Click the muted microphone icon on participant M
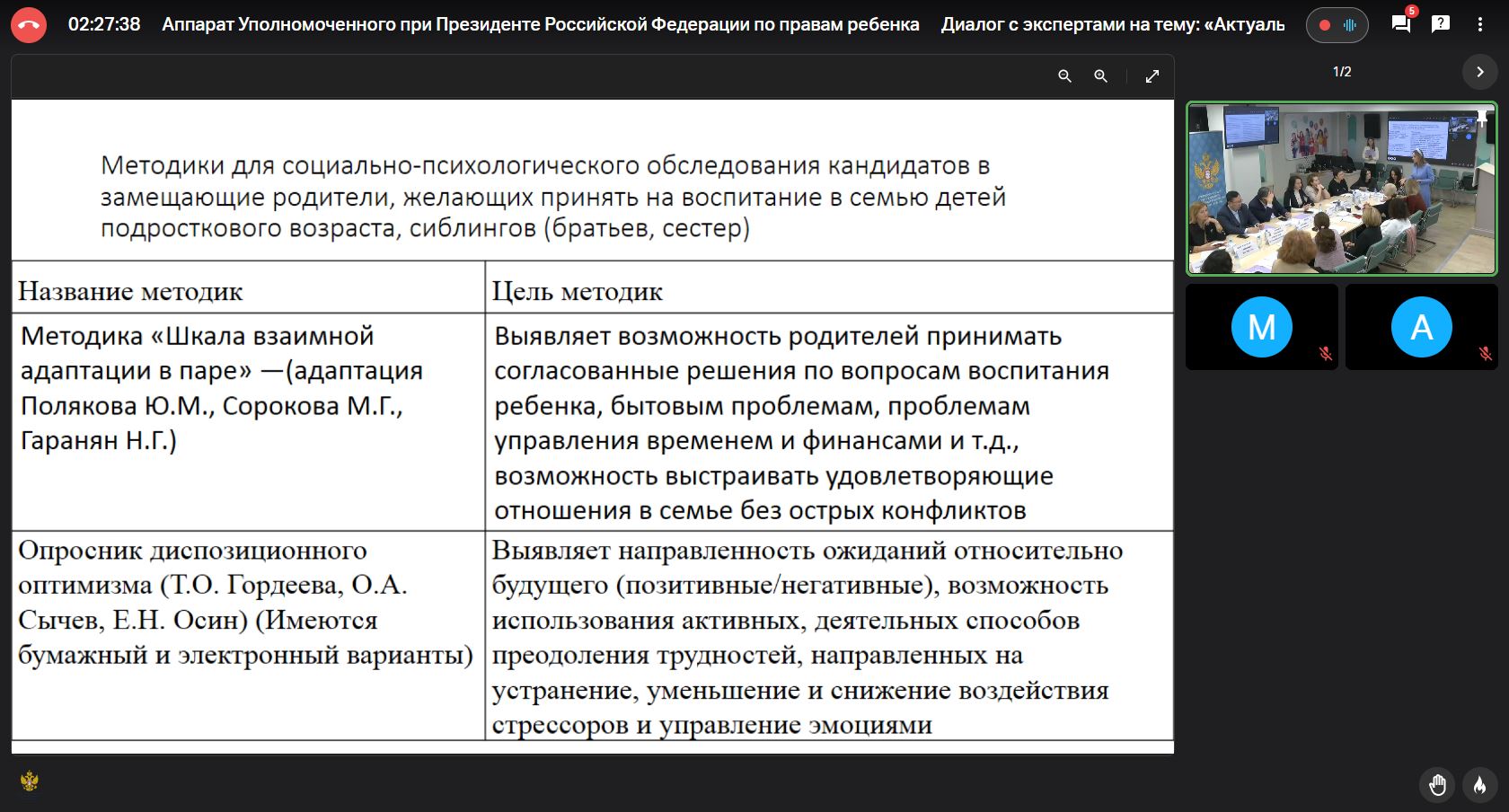Image resolution: width=1509 pixels, height=812 pixels. (x=1325, y=354)
